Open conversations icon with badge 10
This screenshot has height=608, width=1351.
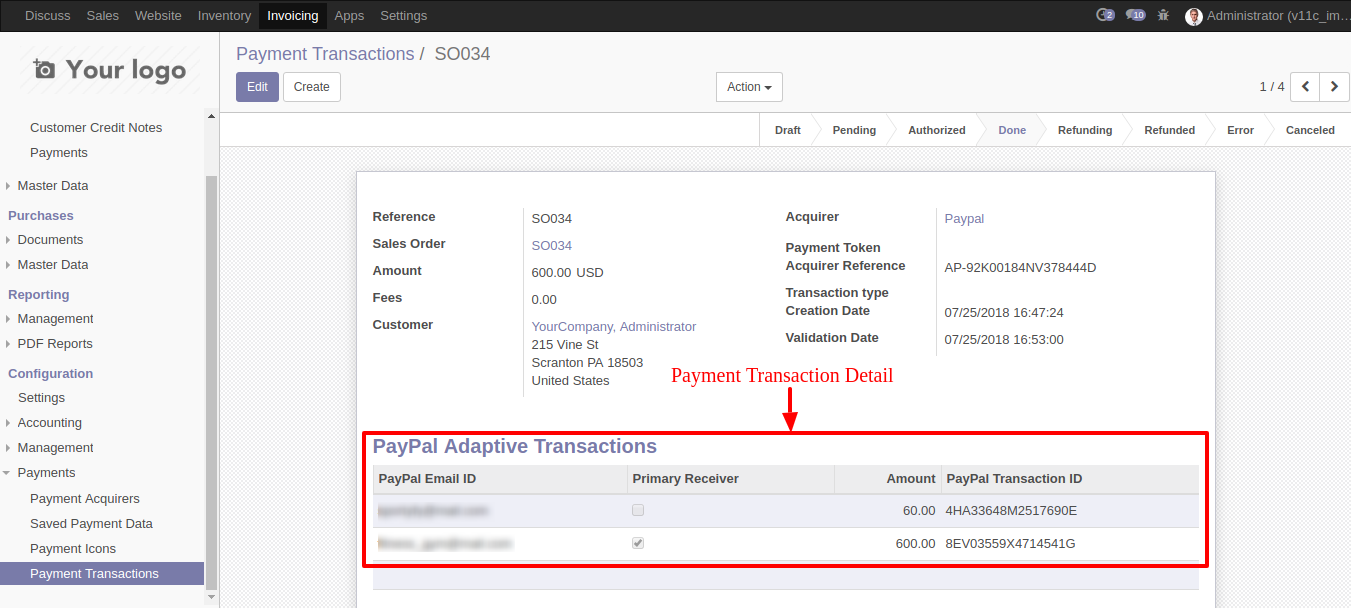click(x=1135, y=15)
